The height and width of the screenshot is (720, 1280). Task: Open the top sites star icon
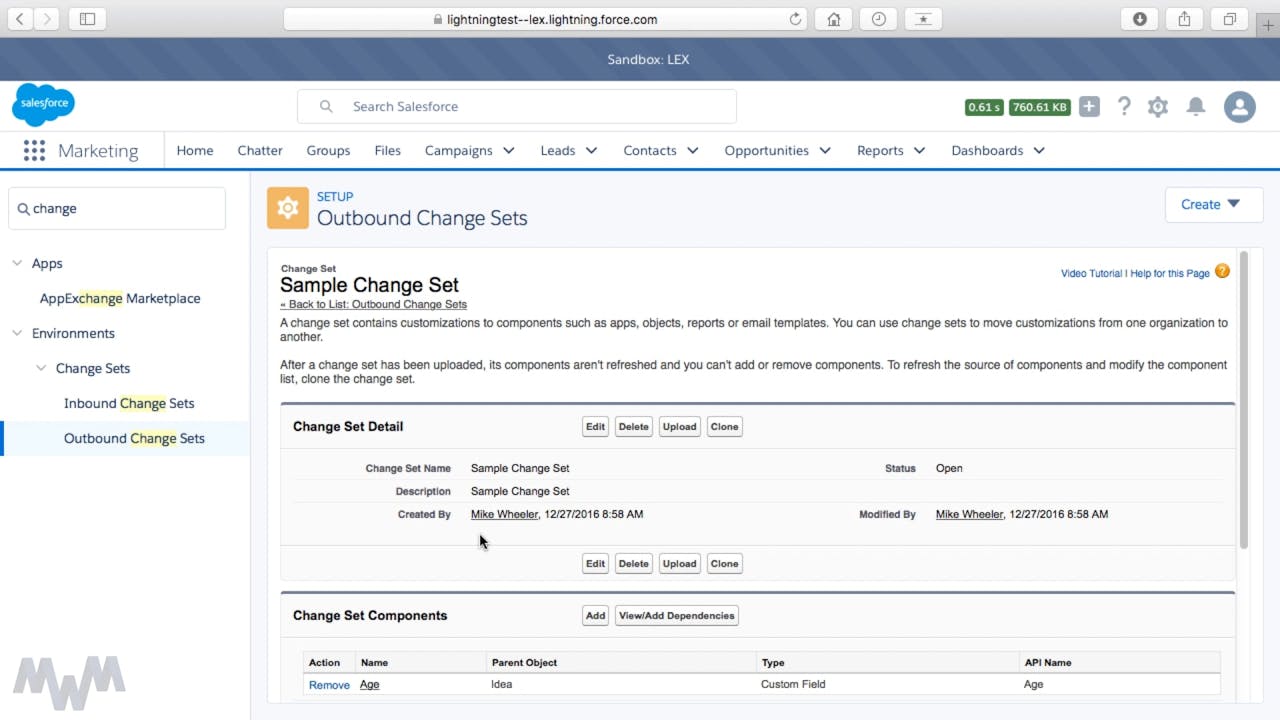point(923,19)
